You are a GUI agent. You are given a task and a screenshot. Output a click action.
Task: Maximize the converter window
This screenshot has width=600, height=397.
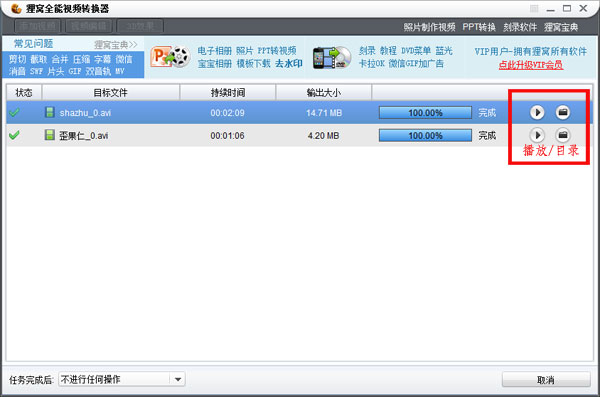coord(567,8)
